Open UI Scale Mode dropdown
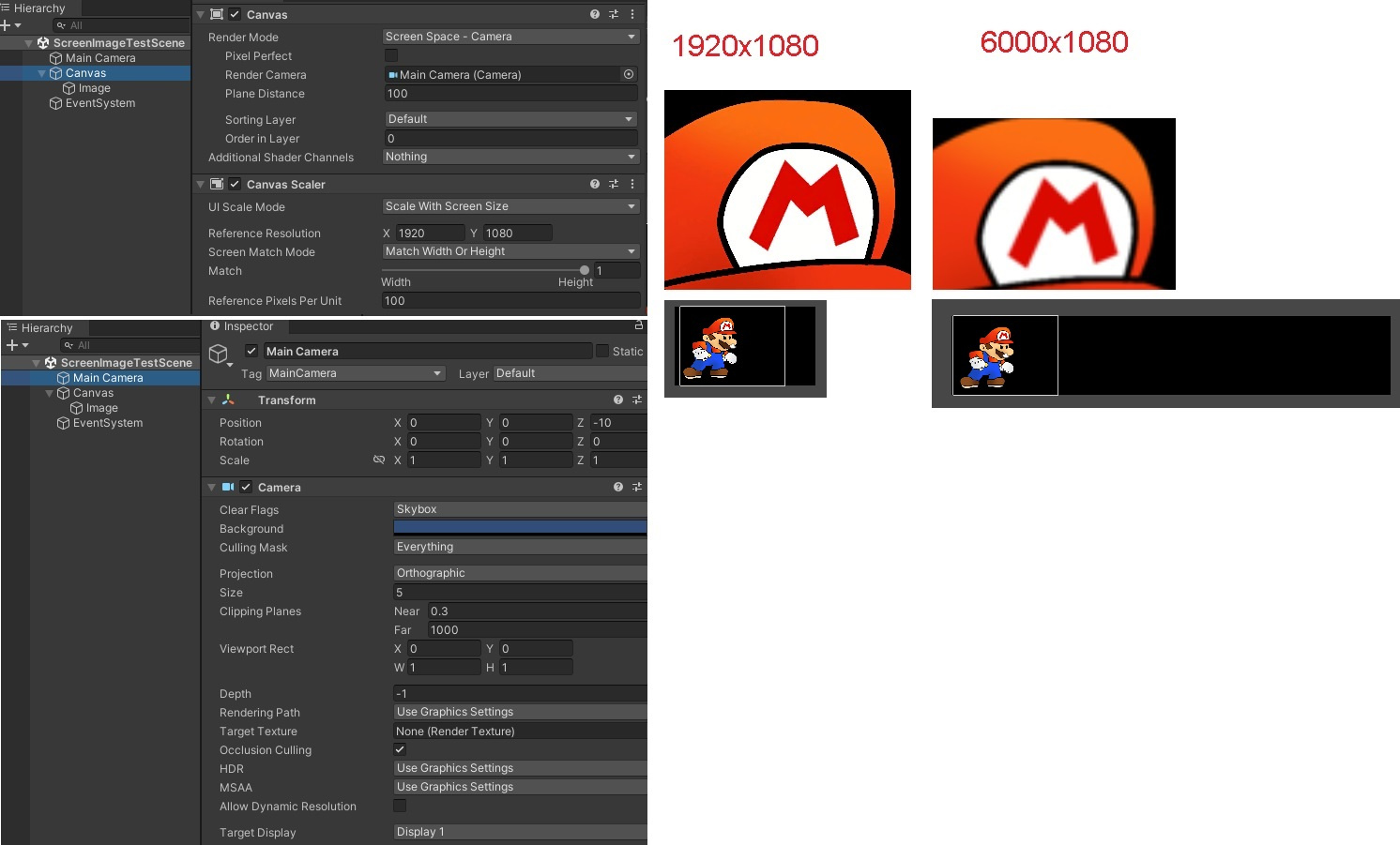 (510, 206)
